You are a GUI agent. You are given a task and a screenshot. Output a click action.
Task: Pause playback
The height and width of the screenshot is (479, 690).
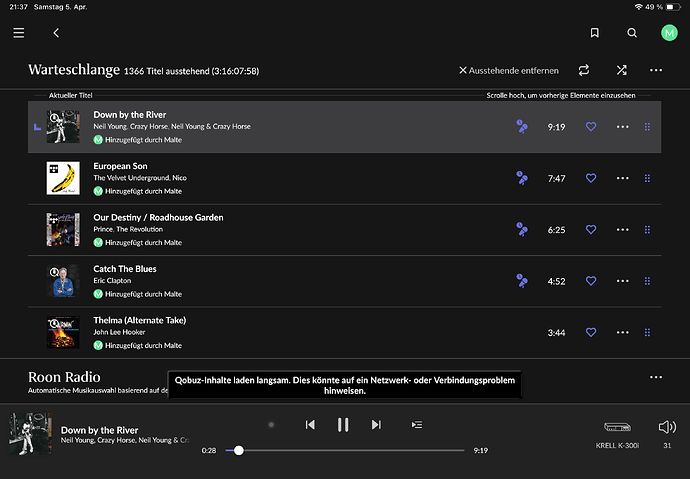[343, 425]
